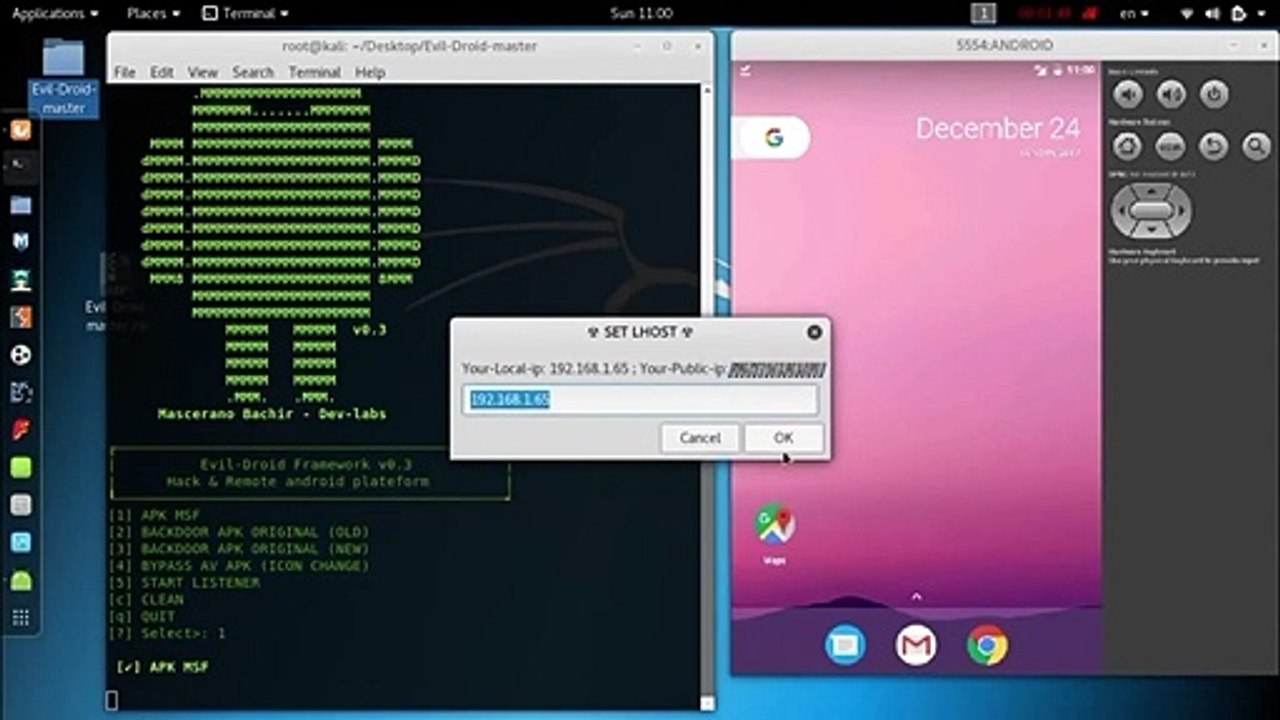Click the DPAD up arrow
The height and width of the screenshot is (720, 1280).
pyautogui.click(x=1151, y=190)
